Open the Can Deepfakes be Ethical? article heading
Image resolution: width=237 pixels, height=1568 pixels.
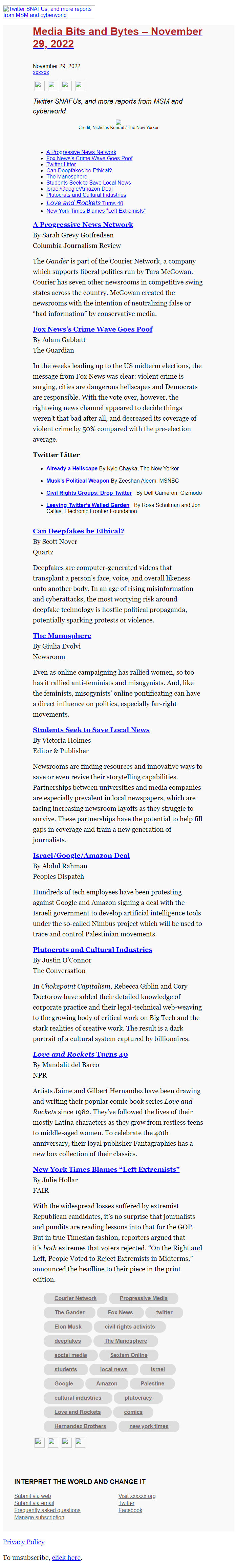(x=78, y=531)
